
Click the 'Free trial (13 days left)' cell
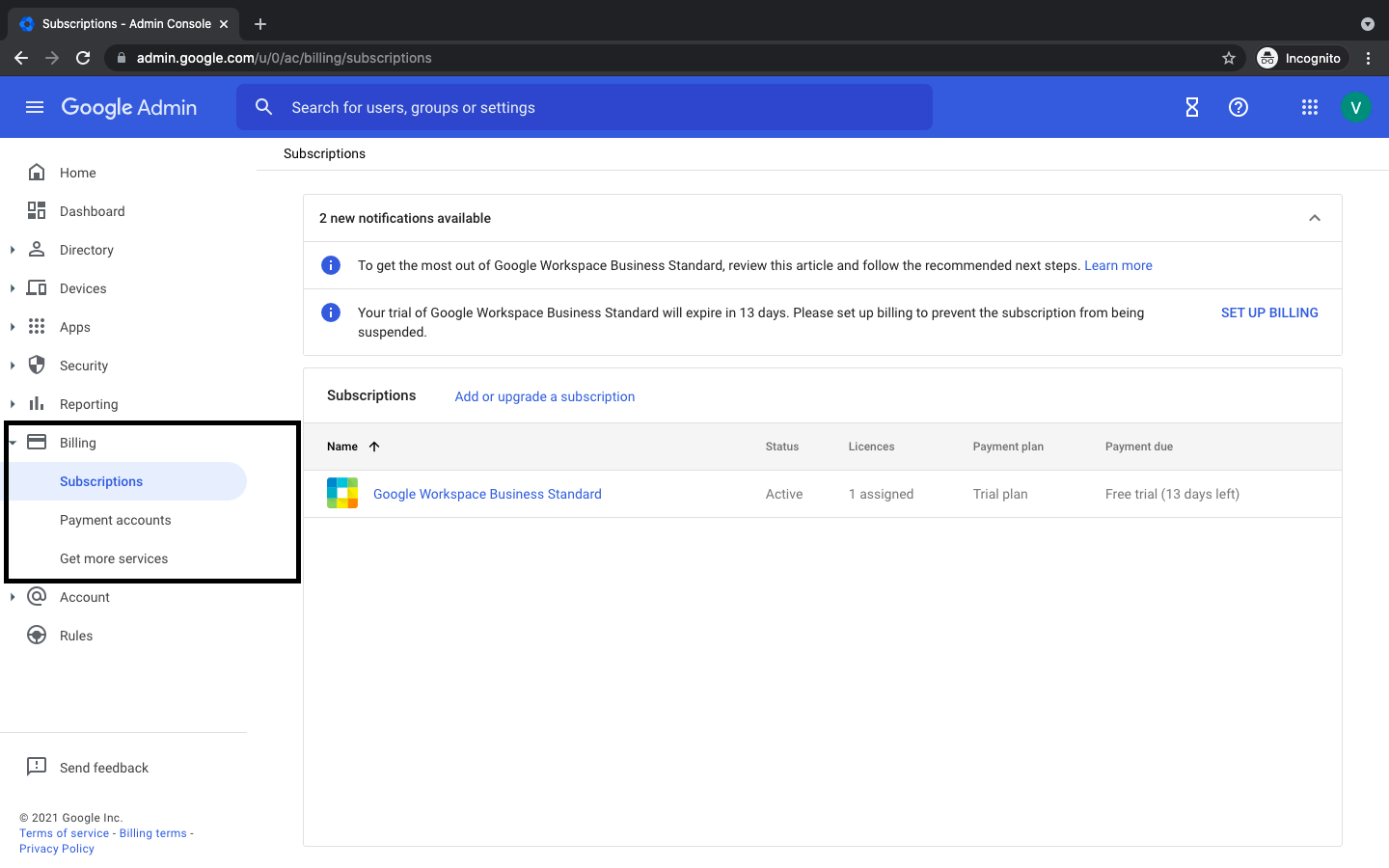pos(1172,494)
